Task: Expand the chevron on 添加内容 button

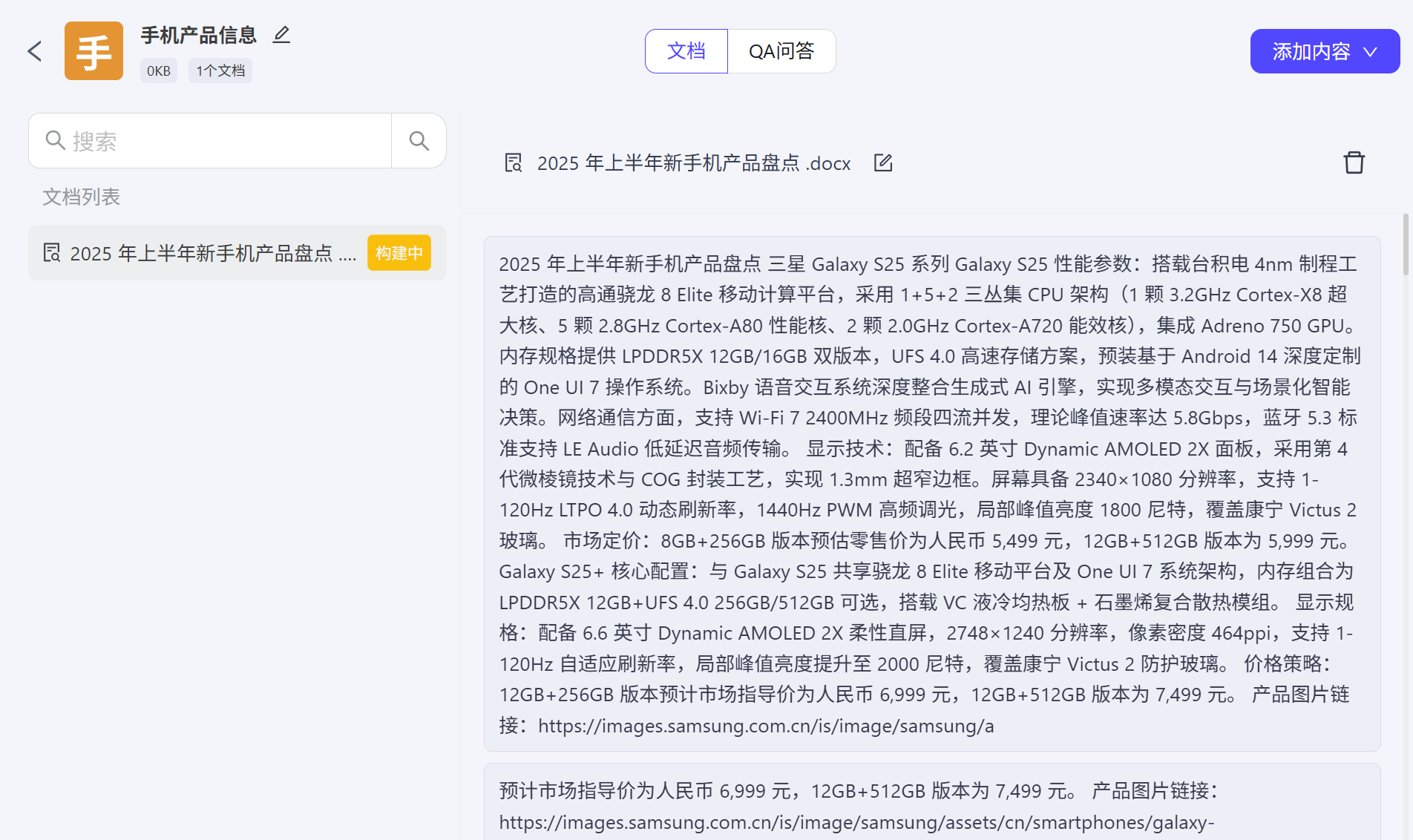Action: (1371, 52)
